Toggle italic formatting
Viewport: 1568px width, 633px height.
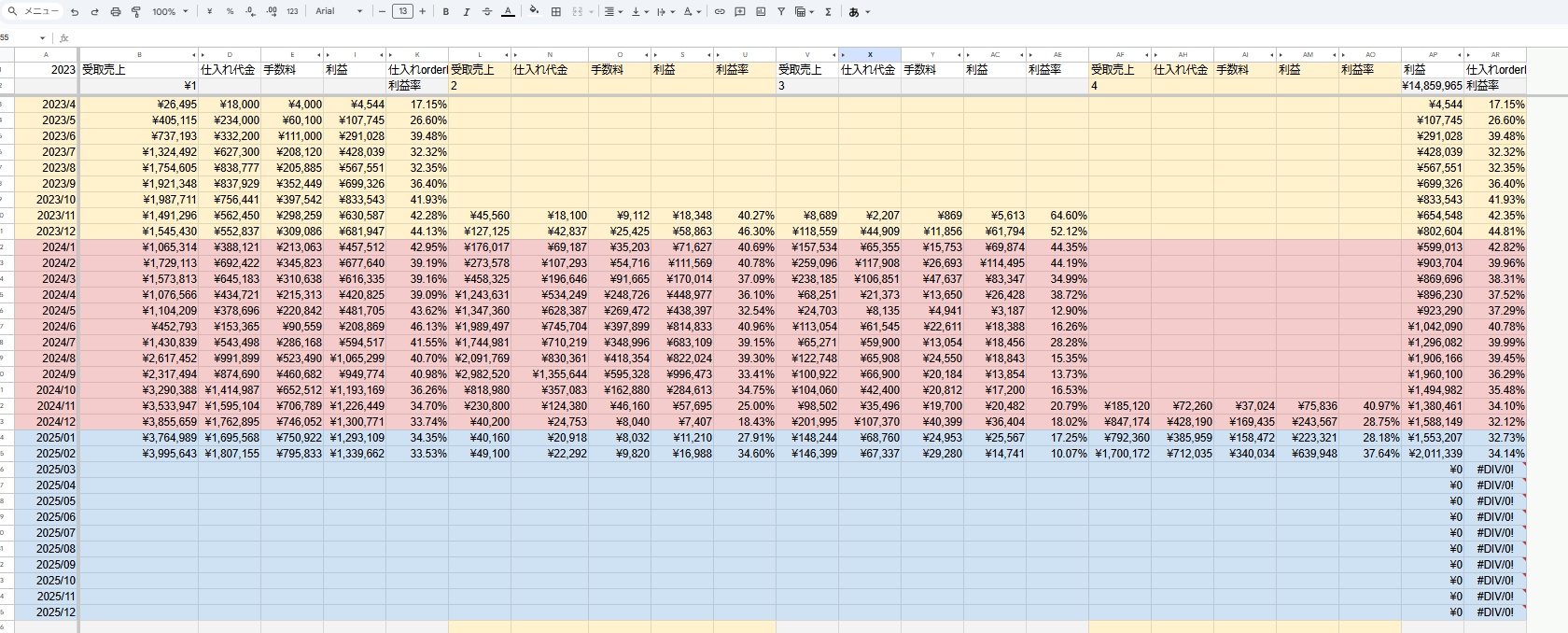click(x=467, y=11)
